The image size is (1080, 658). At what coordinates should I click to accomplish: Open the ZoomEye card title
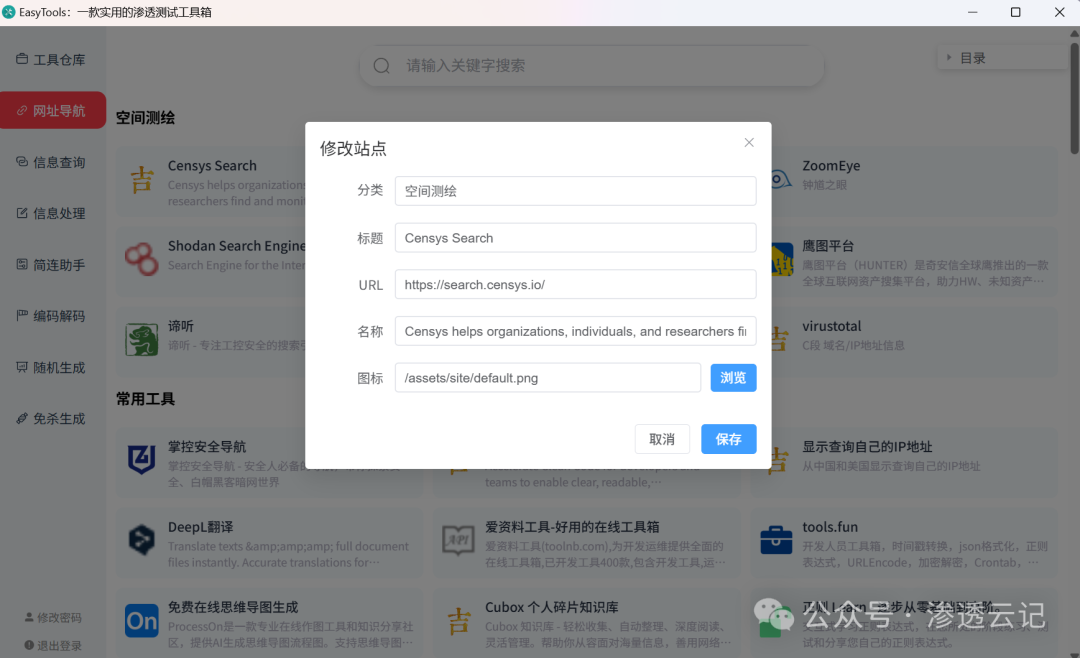pyautogui.click(x=831, y=165)
